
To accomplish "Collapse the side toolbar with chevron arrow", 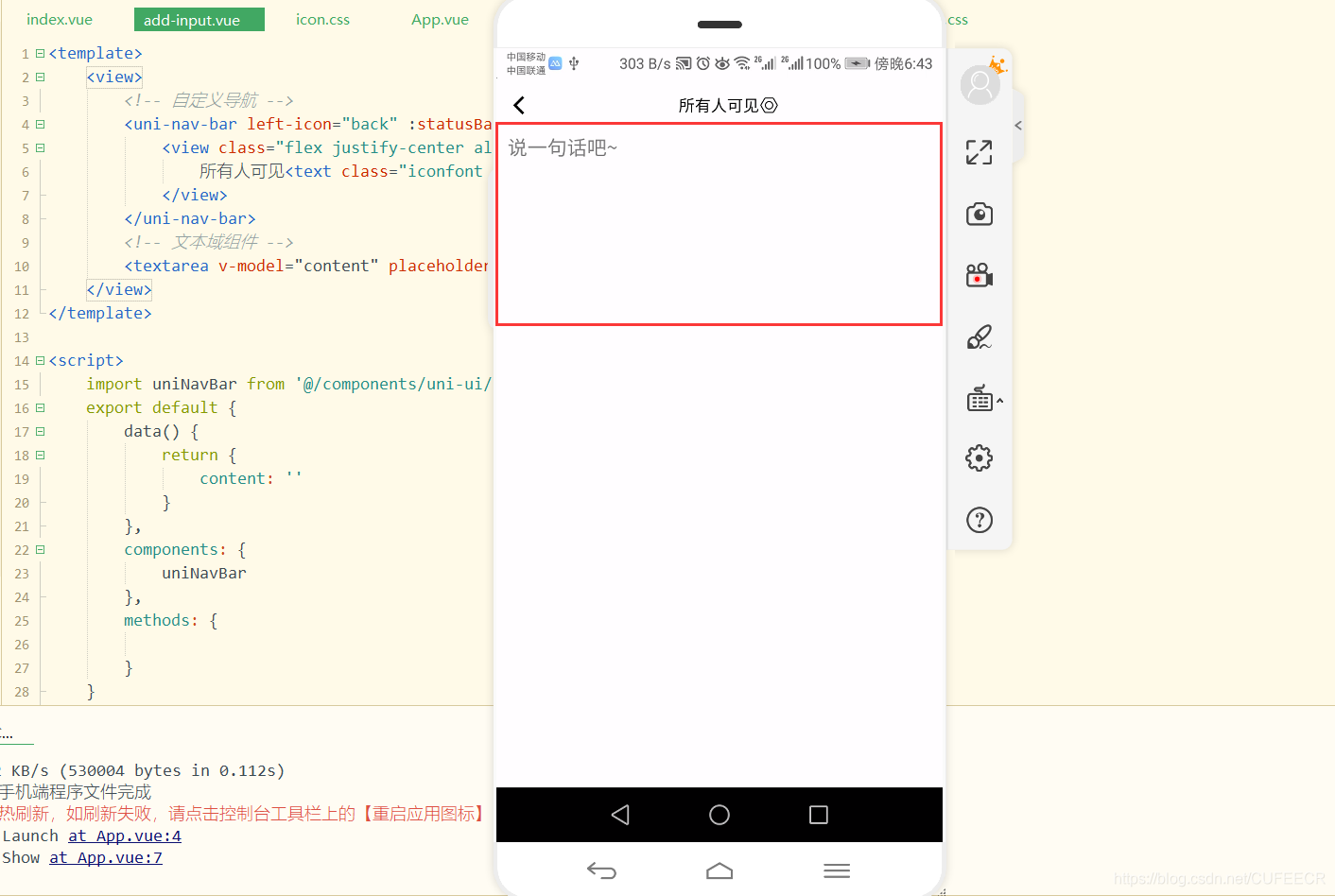I will tap(1018, 125).
